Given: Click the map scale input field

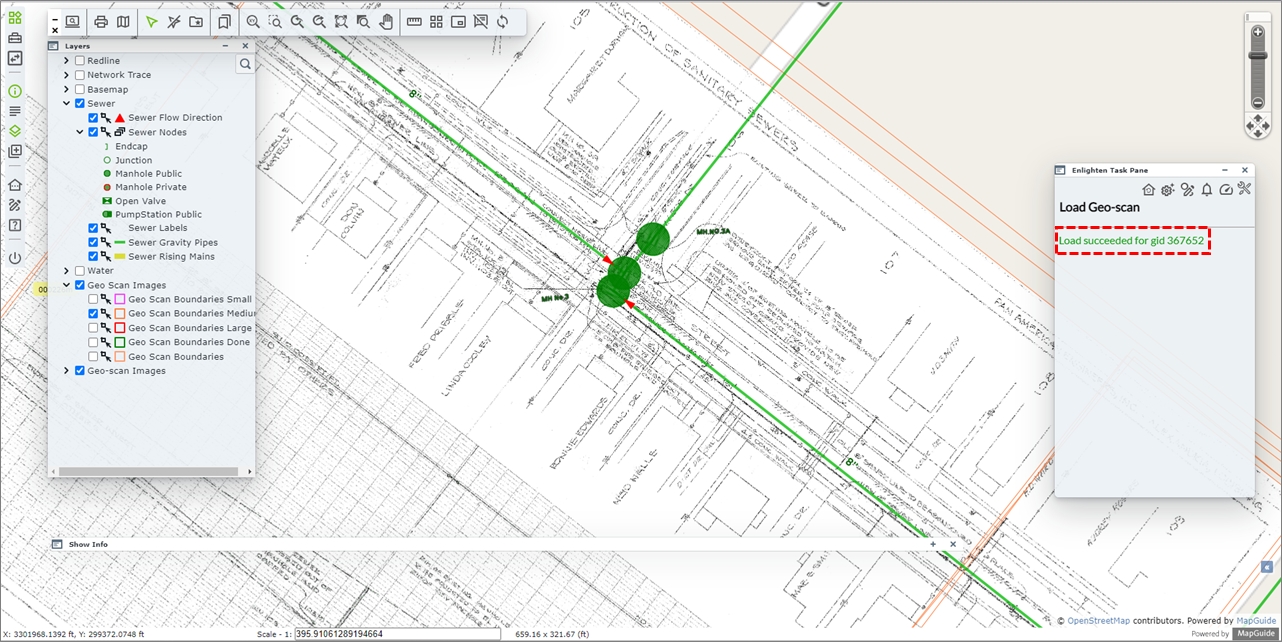Looking at the screenshot, I should coord(397,634).
